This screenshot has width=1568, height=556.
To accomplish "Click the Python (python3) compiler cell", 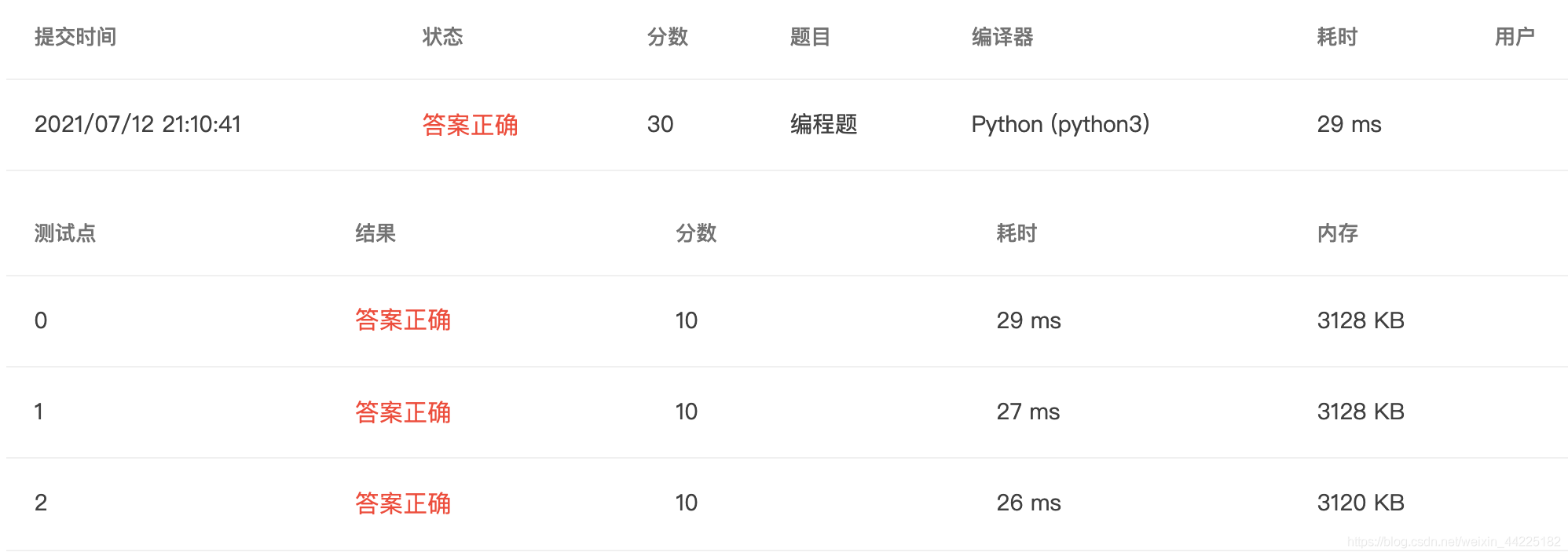I will 1060,124.
